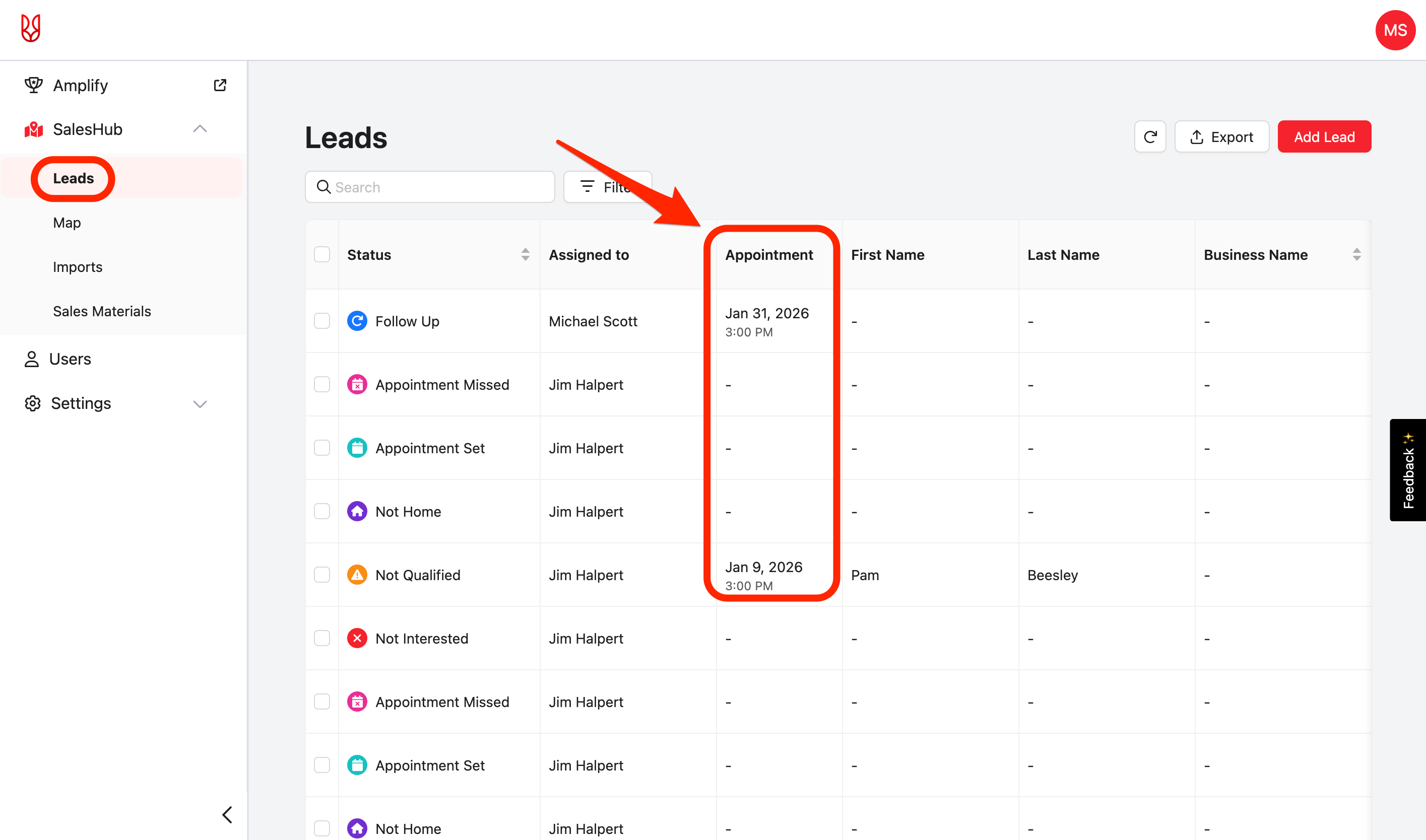This screenshot has width=1426, height=840.
Task: Collapse the sidebar with the left arrow
Action: pyautogui.click(x=227, y=814)
